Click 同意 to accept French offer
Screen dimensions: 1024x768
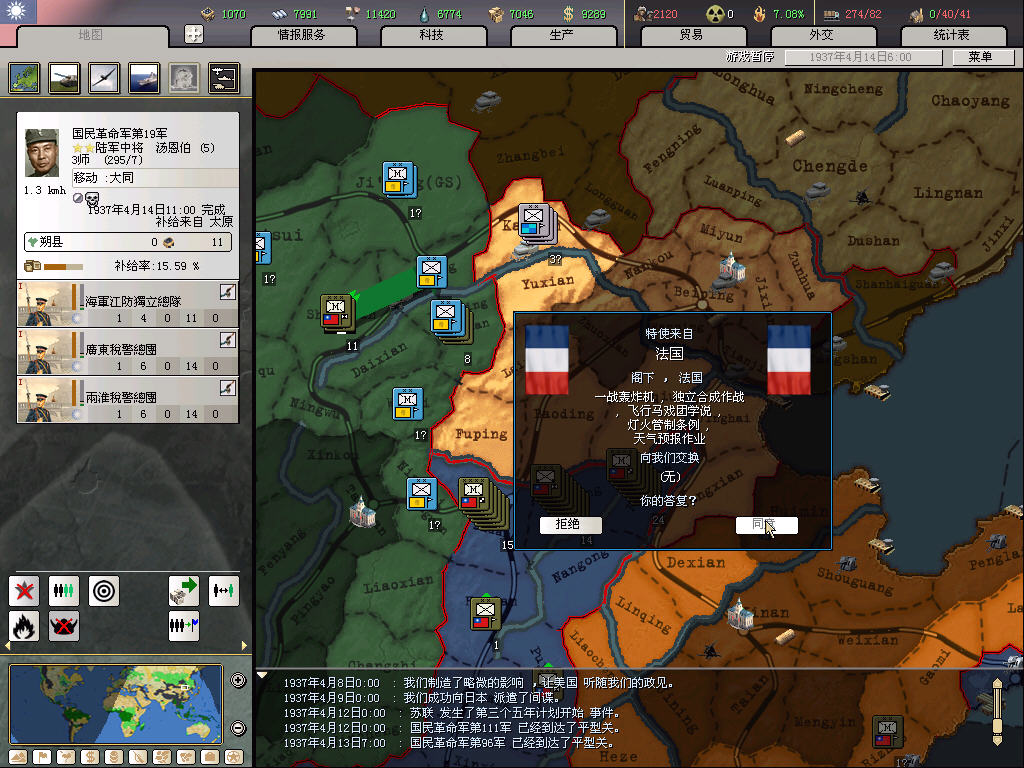pos(766,524)
